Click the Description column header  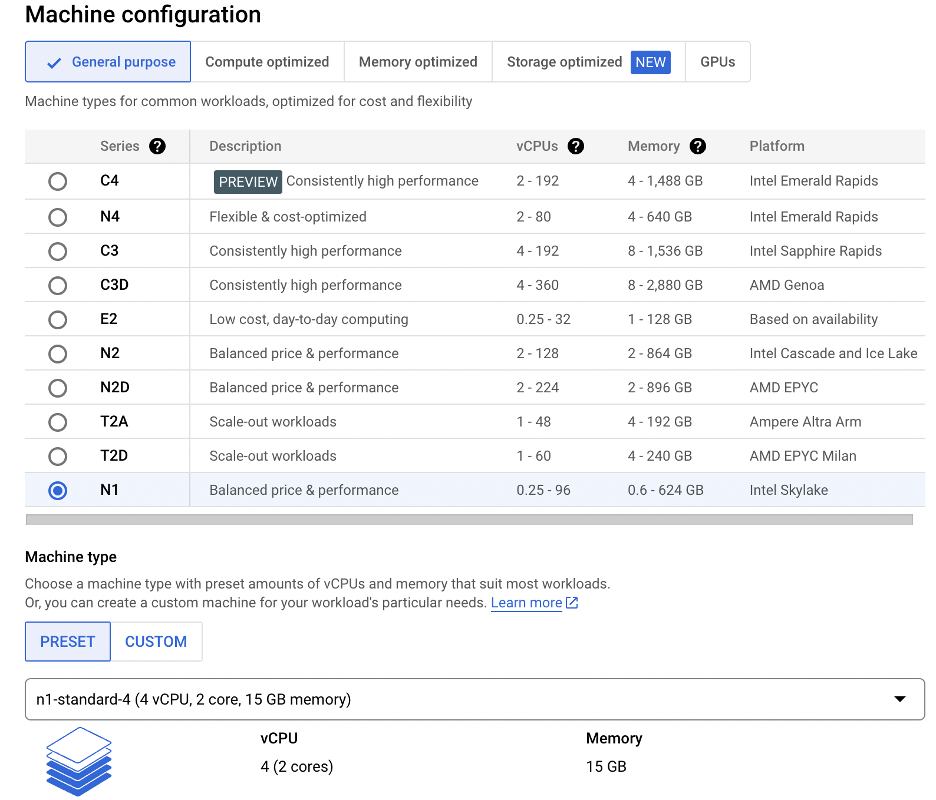pos(245,146)
